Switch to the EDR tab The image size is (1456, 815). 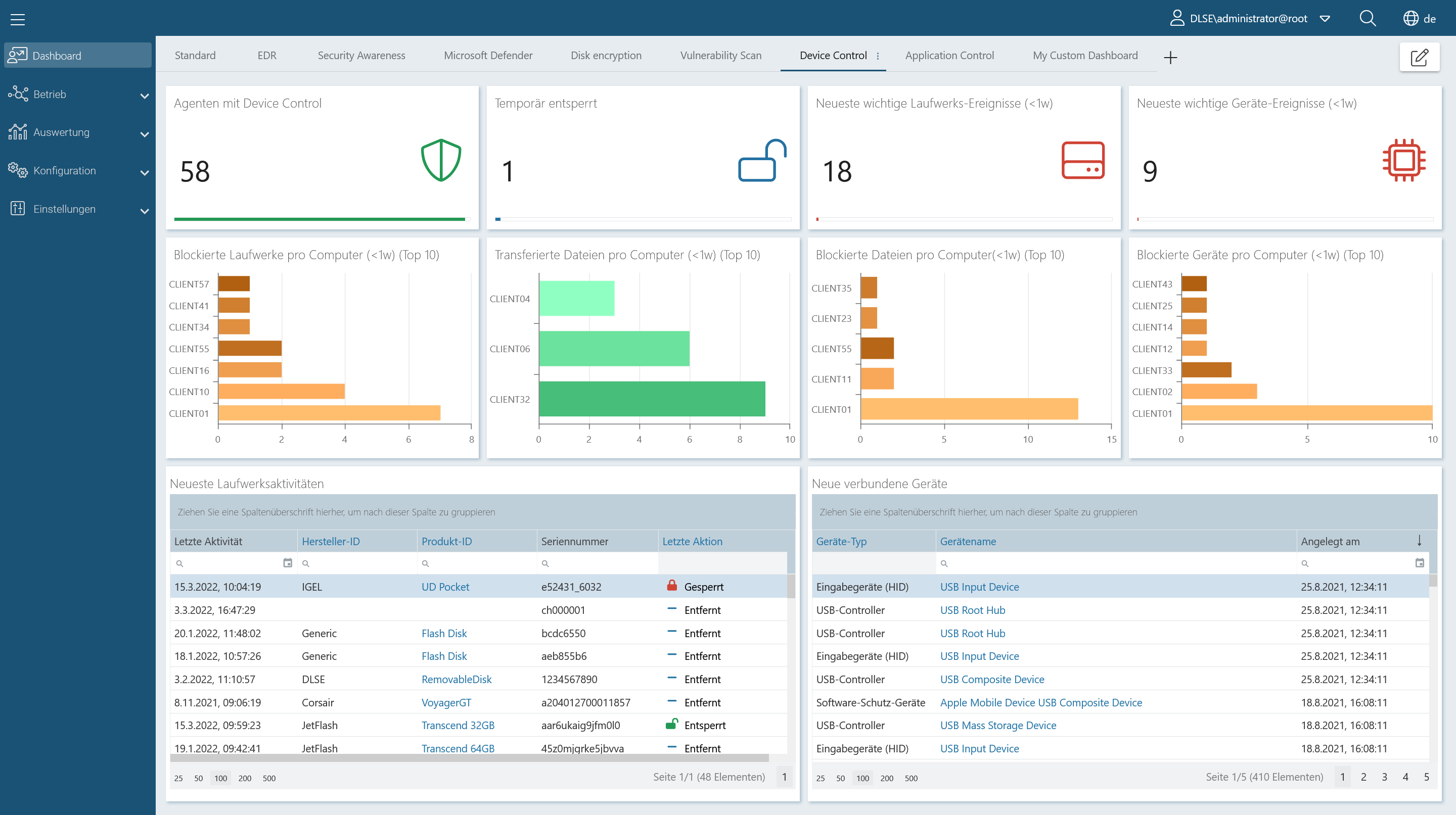coord(267,56)
